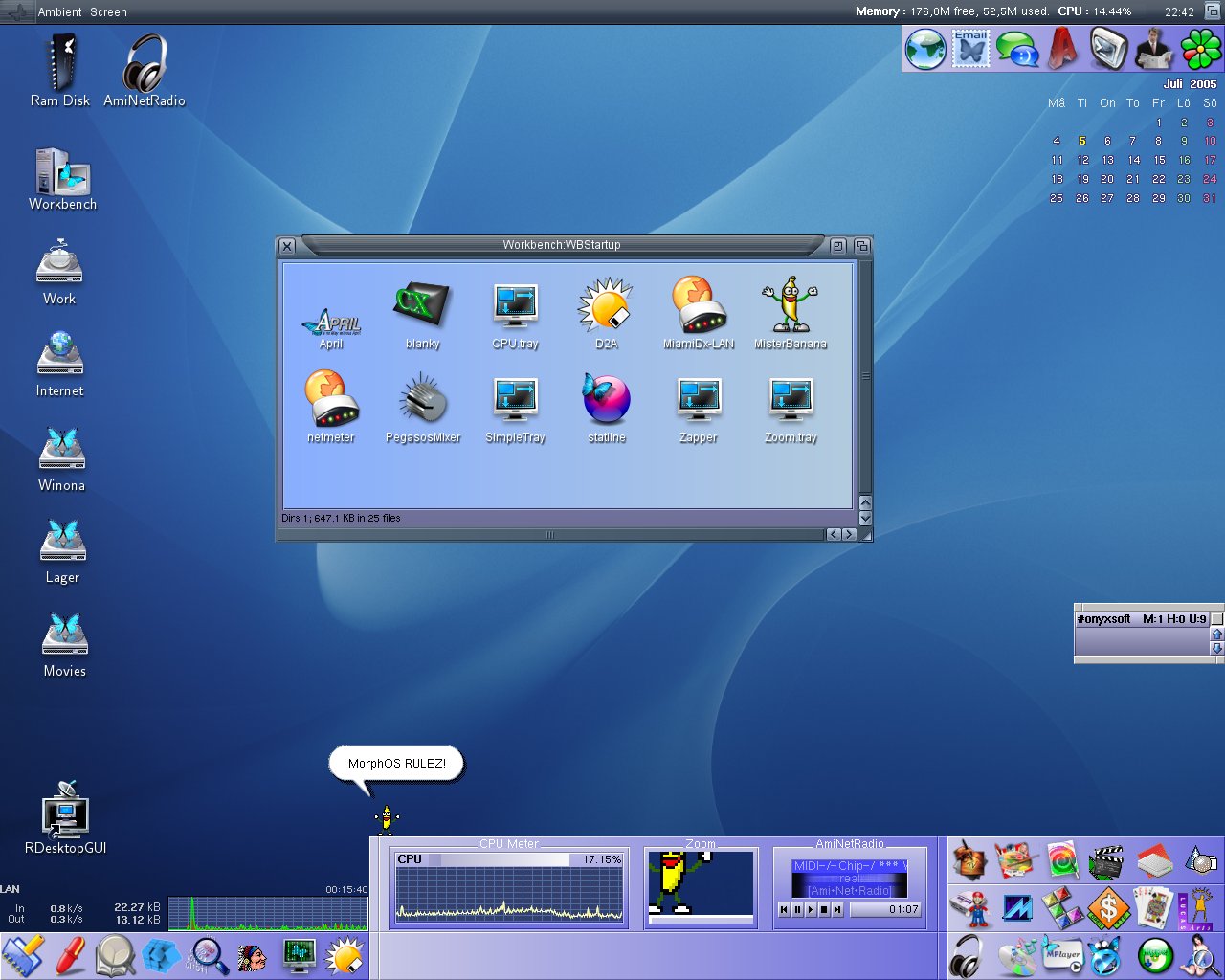Click the up arrow on #onyxsoft panel

1217,634
